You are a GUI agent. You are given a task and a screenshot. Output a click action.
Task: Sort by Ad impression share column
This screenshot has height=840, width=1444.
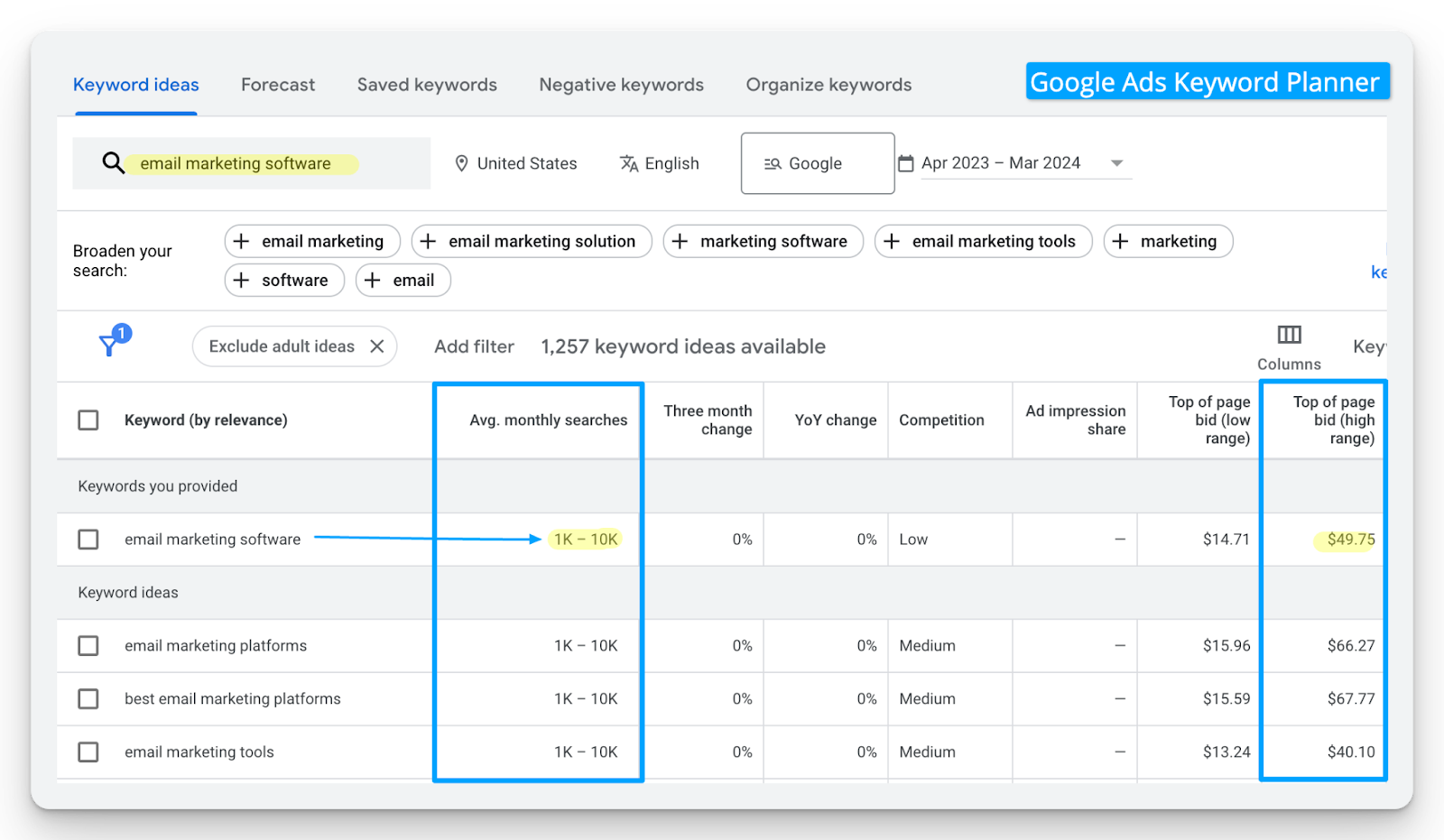1076,420
